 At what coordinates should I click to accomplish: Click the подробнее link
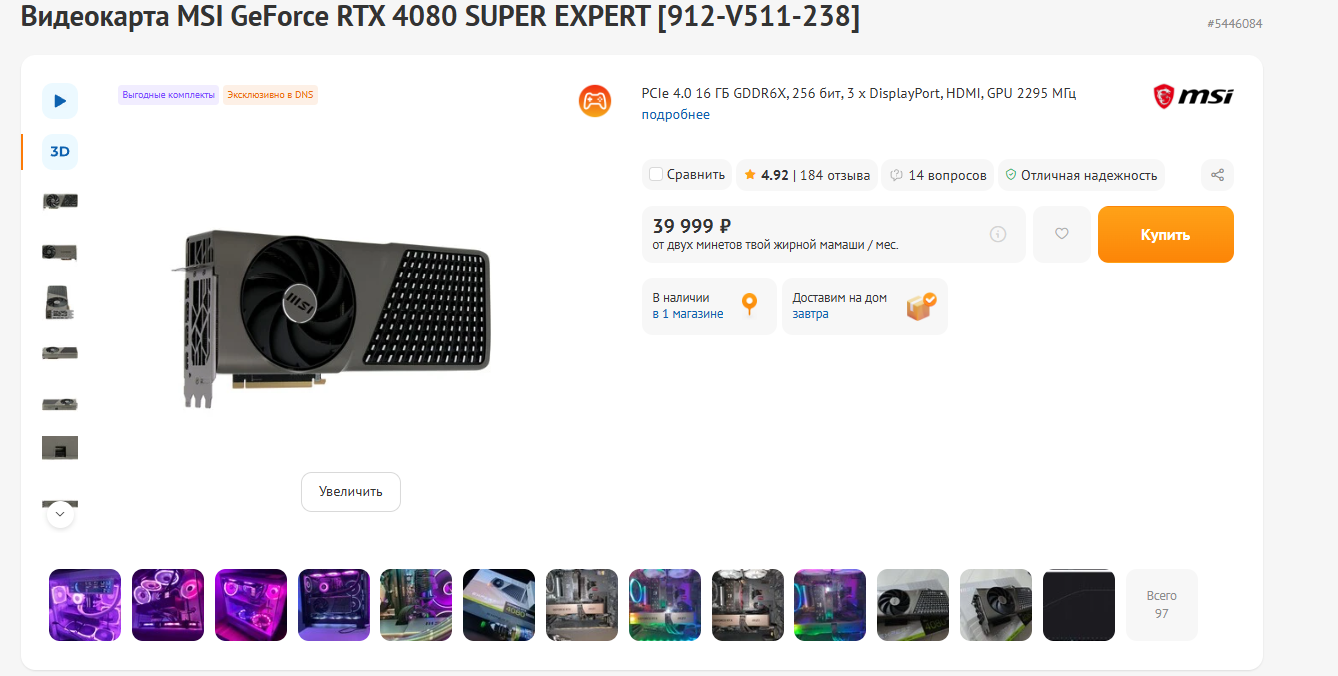(676, 114)
